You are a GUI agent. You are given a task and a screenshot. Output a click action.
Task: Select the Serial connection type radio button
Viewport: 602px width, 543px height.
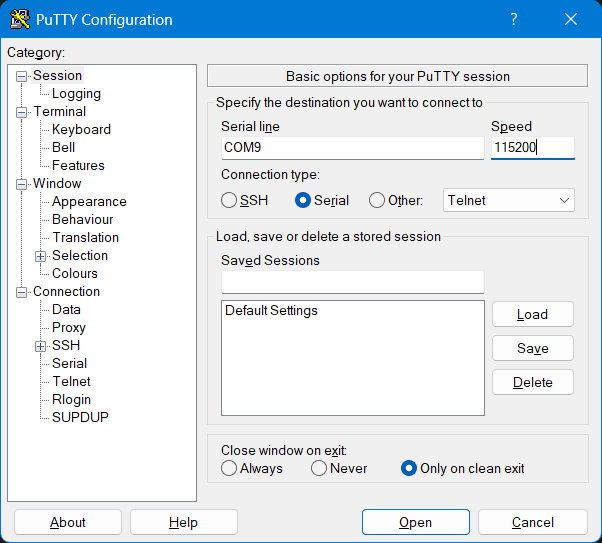click(x=303, y=200)
